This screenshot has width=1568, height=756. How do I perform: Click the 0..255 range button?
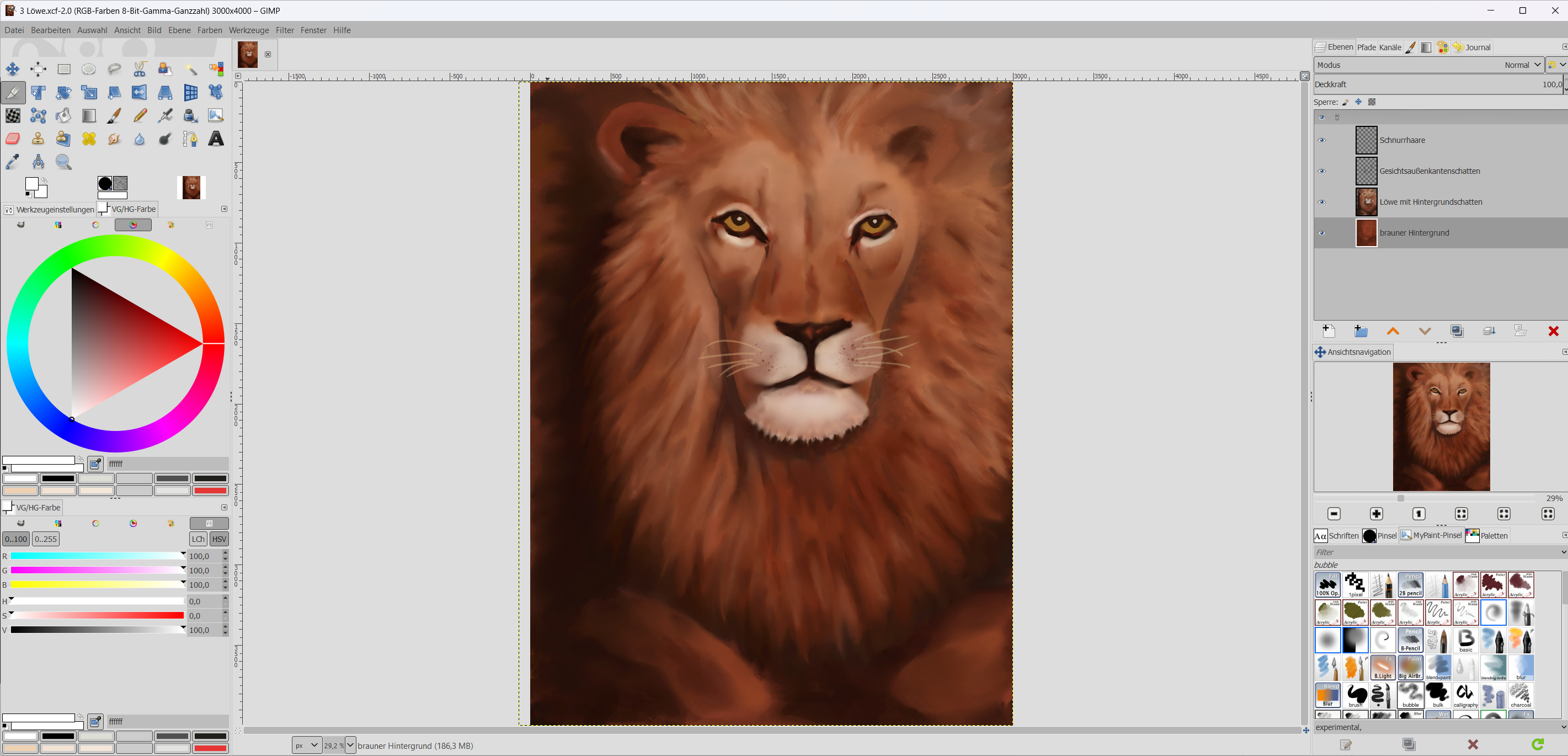pyautogui.click(x=46, y=539)
